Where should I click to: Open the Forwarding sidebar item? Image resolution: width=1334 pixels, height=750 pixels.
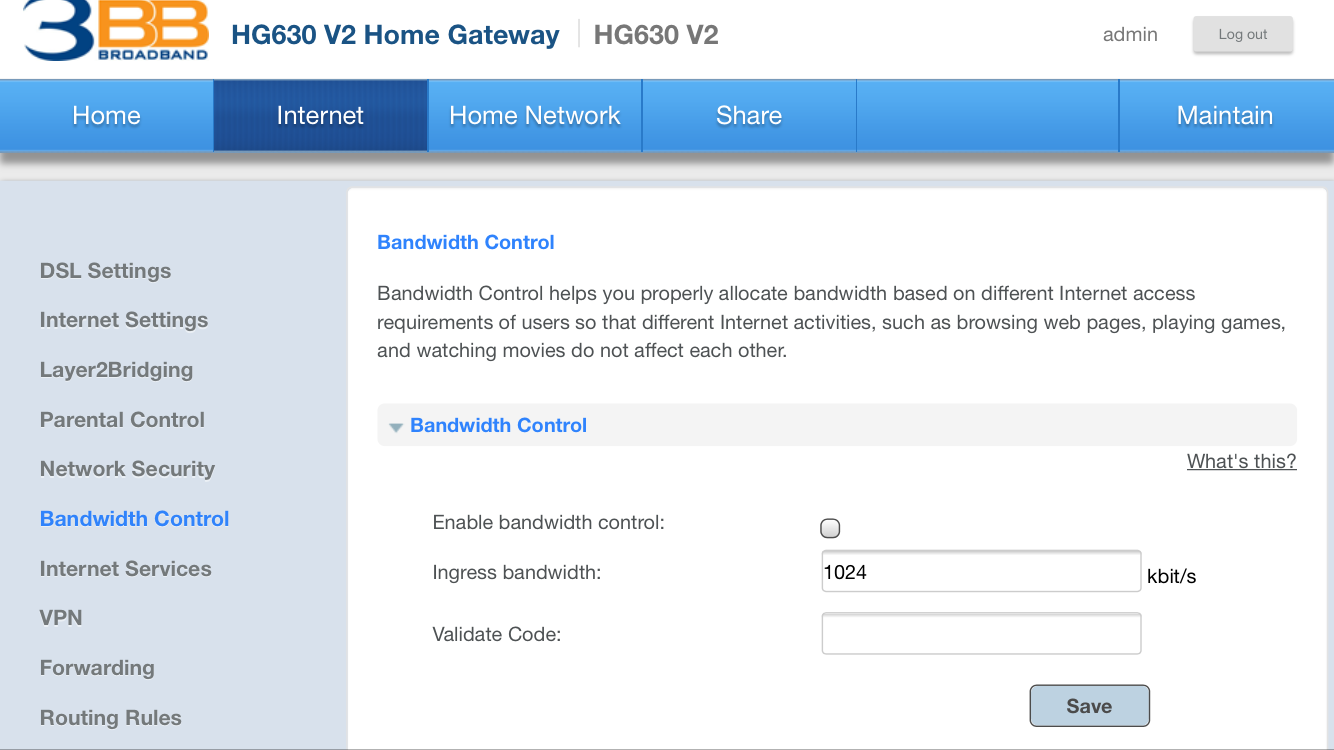pos(97,668)
